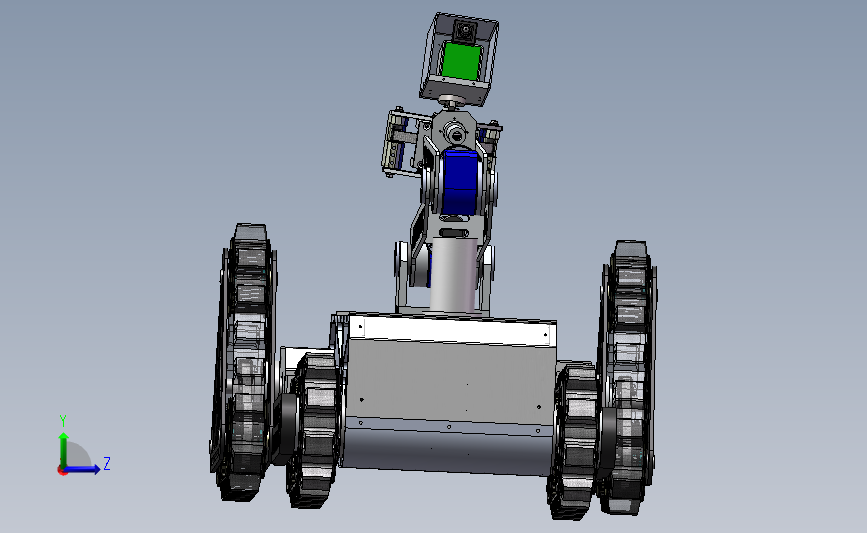
Task: Click the blue Z axis arrow of the triad
Action: [83, 469]
